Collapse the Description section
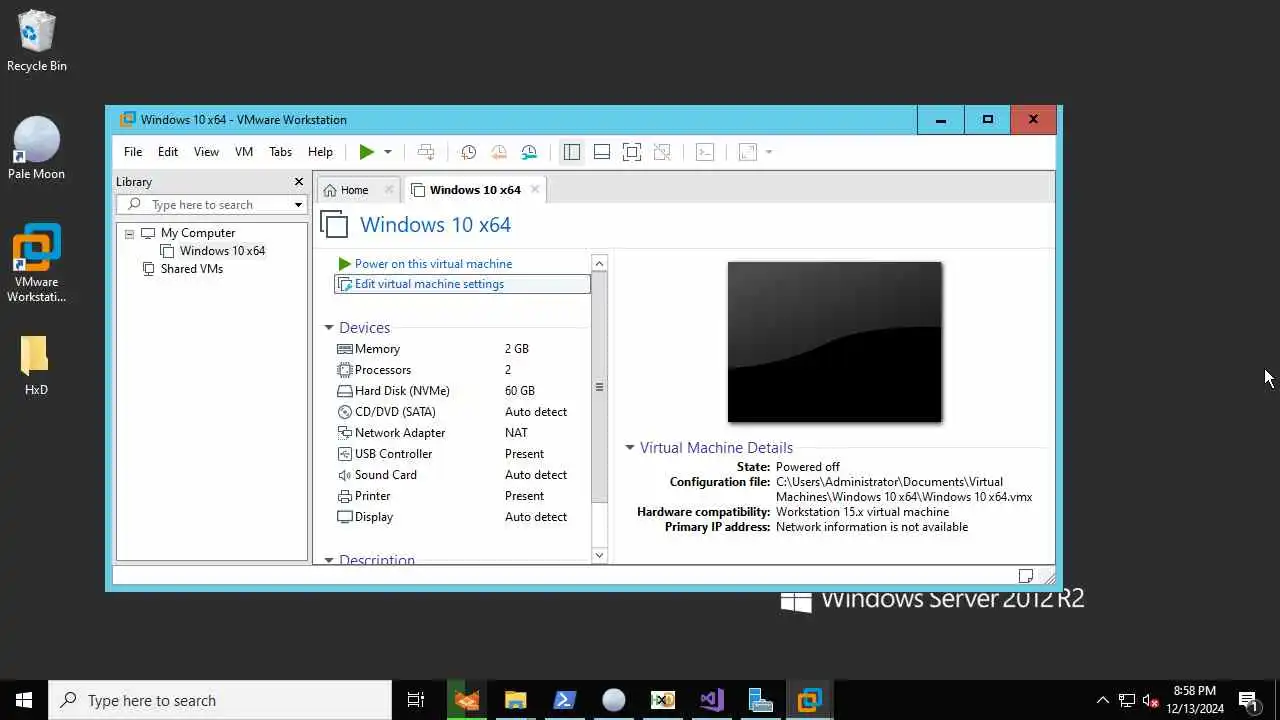Screen dimensions: 1280x720 328,560
